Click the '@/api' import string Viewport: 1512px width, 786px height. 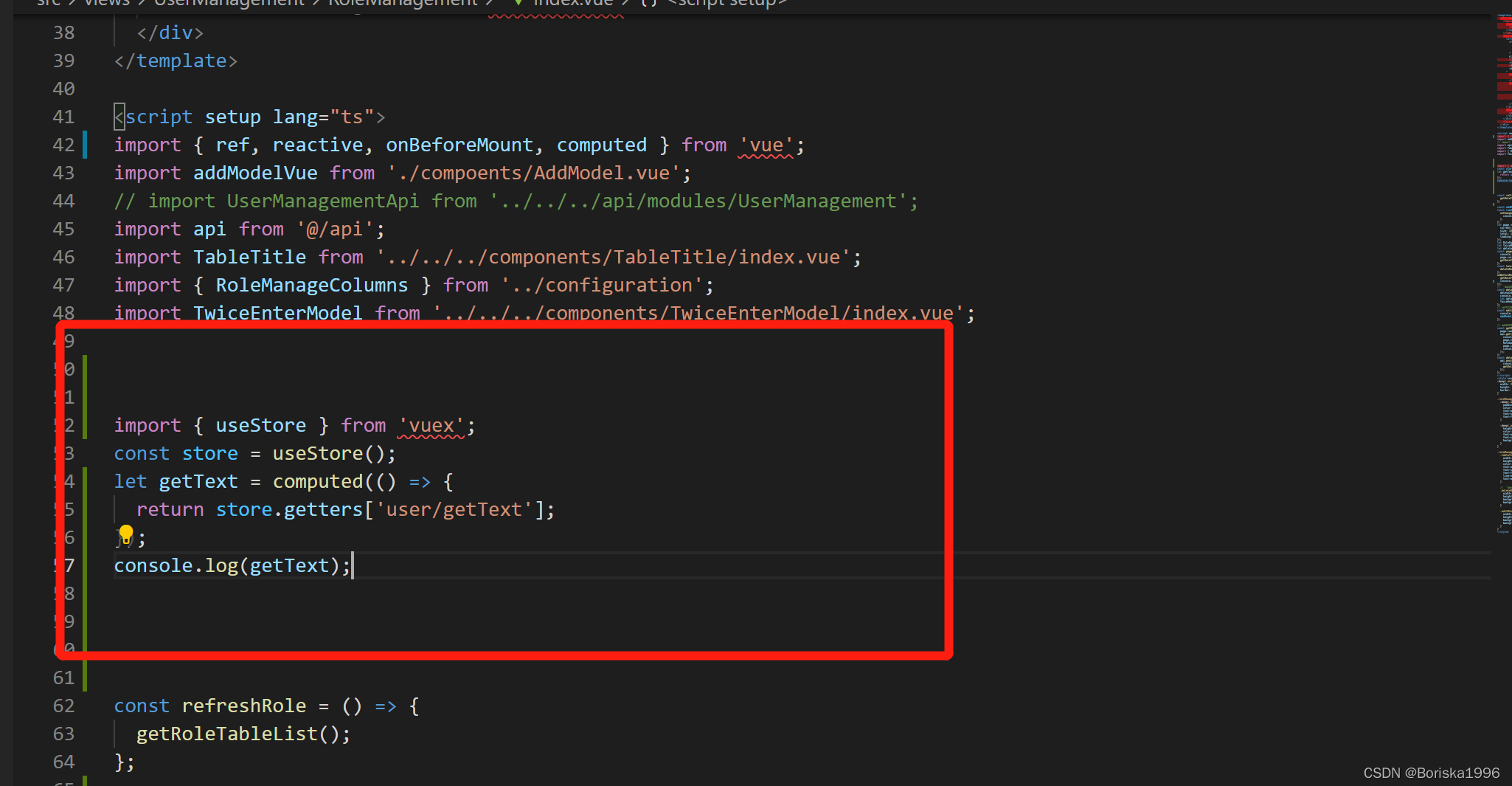[x=335, y=229]
